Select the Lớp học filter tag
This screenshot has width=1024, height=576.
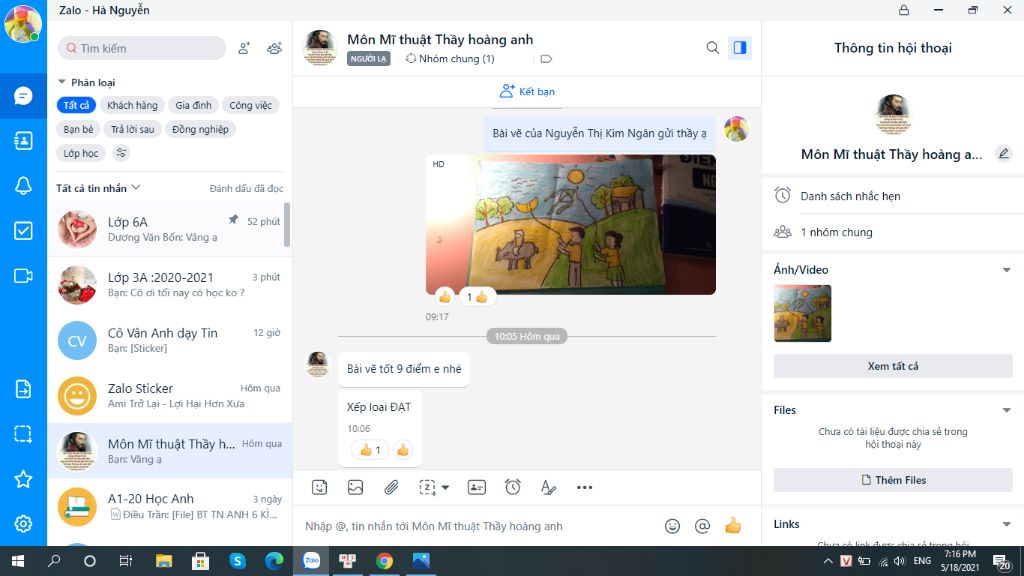tap(81, 153)
